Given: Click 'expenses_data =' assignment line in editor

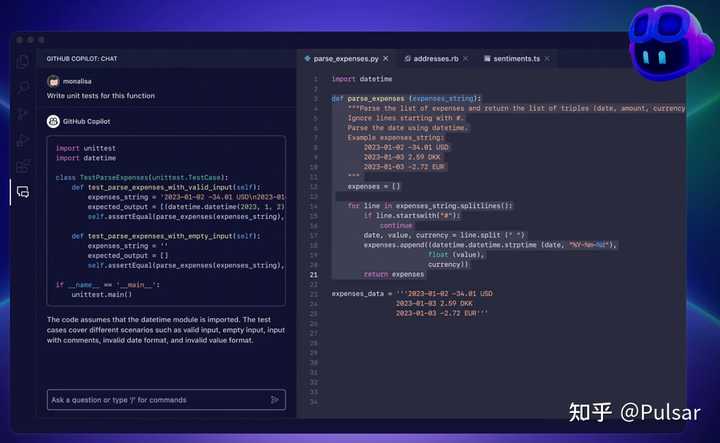Looking at the screenshot, I should pos(412,293).
